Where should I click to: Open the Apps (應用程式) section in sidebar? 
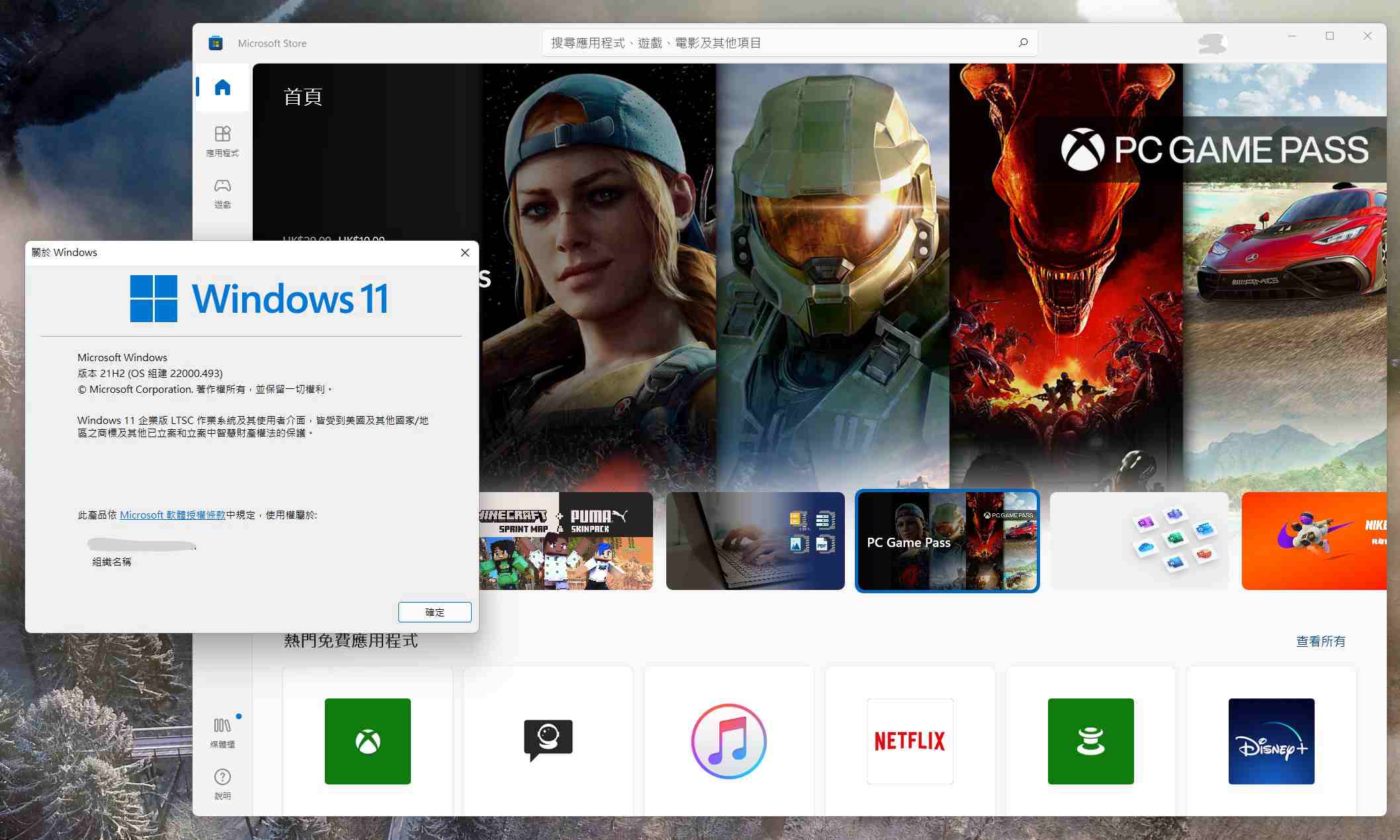click(x=222, y=141)
